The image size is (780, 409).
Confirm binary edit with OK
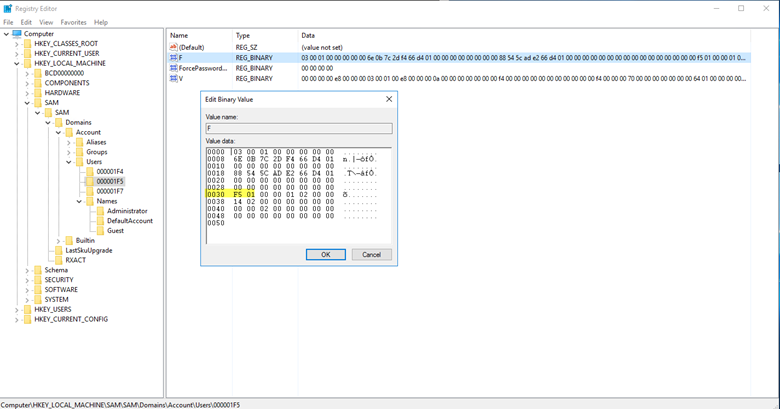pos(326,255)
